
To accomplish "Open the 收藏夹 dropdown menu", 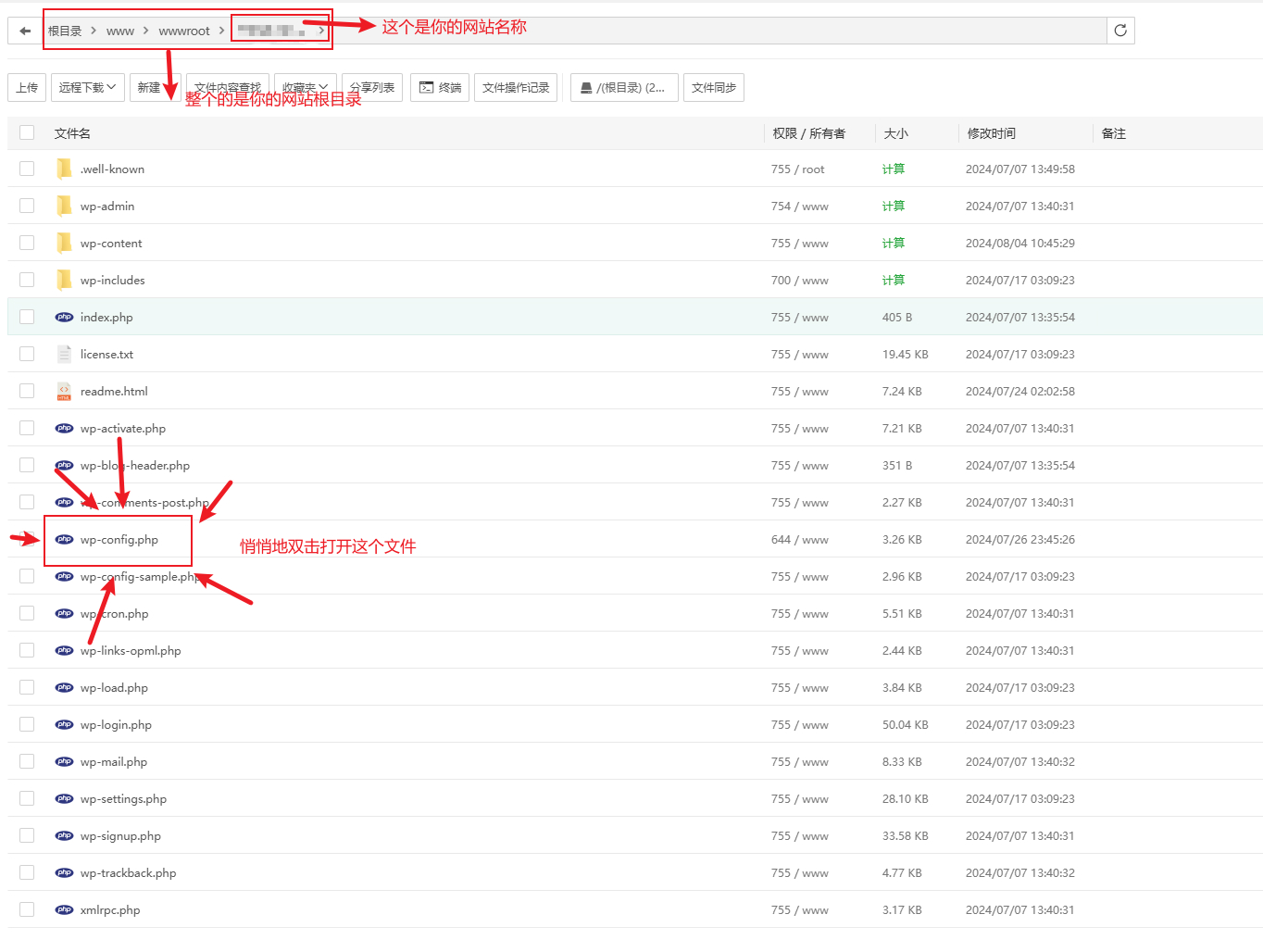I will pos(305,88).
